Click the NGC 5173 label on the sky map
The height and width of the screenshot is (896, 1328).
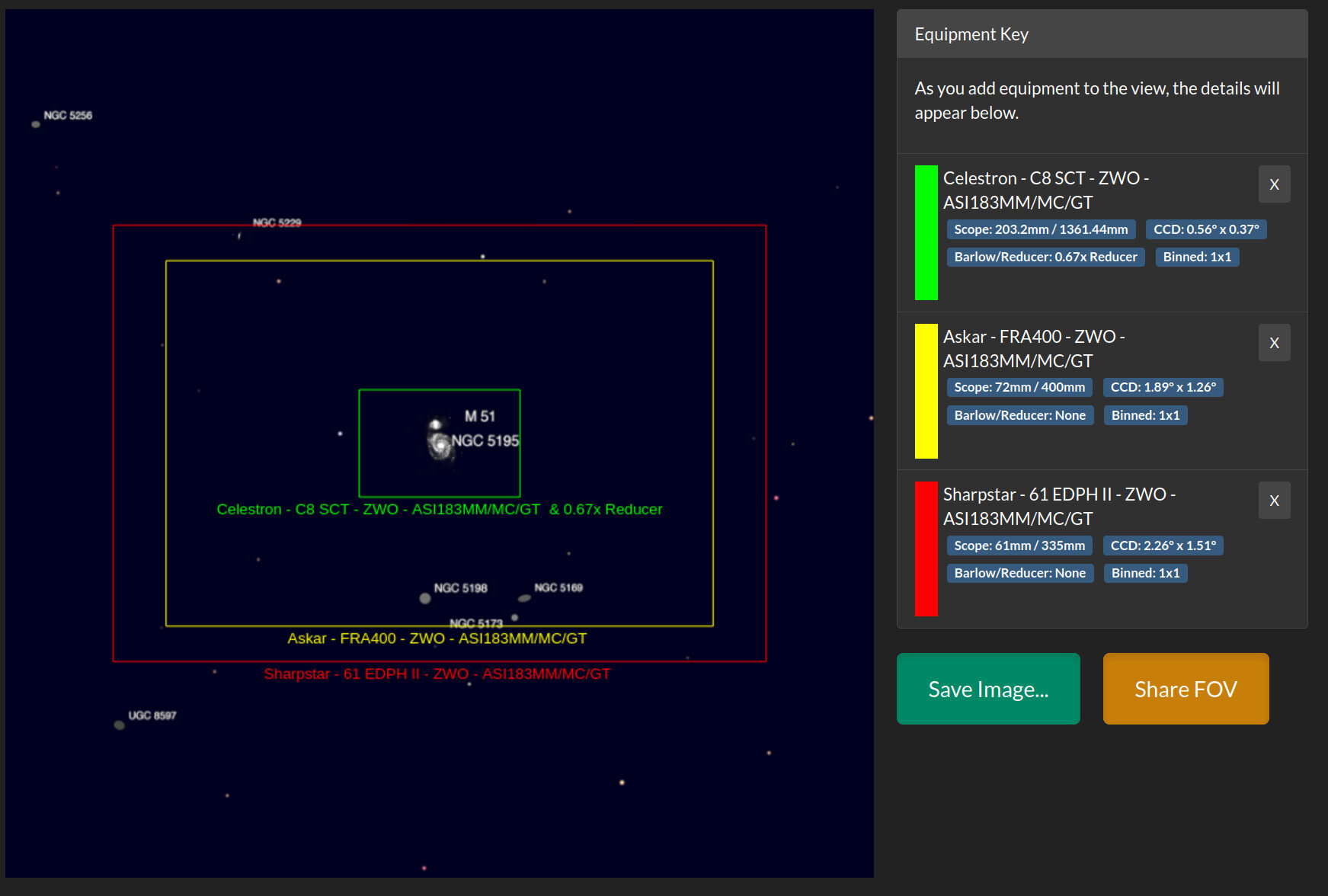click(476, 623)
